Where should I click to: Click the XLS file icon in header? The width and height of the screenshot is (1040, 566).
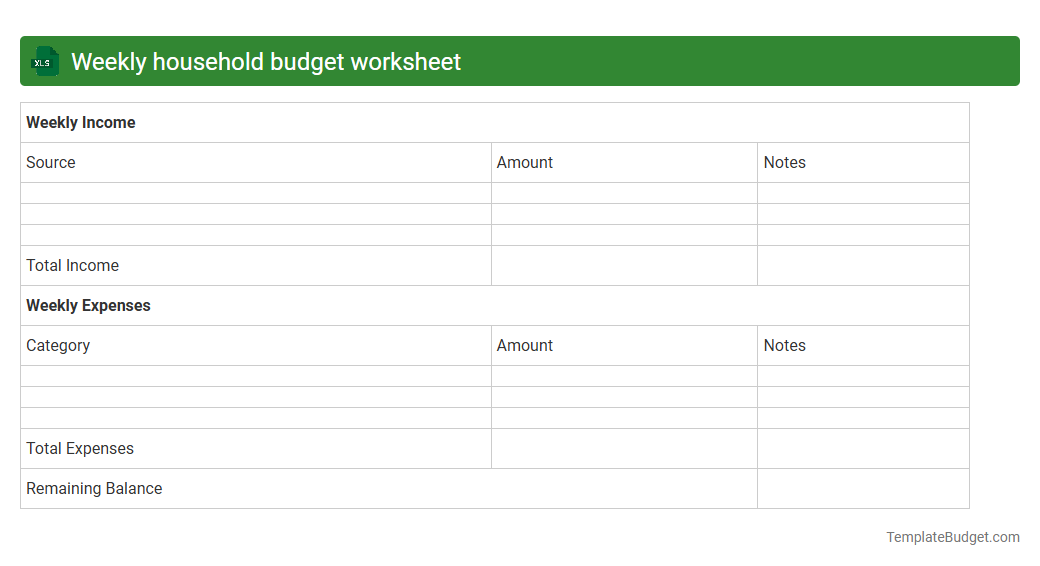tap(45, 62)
